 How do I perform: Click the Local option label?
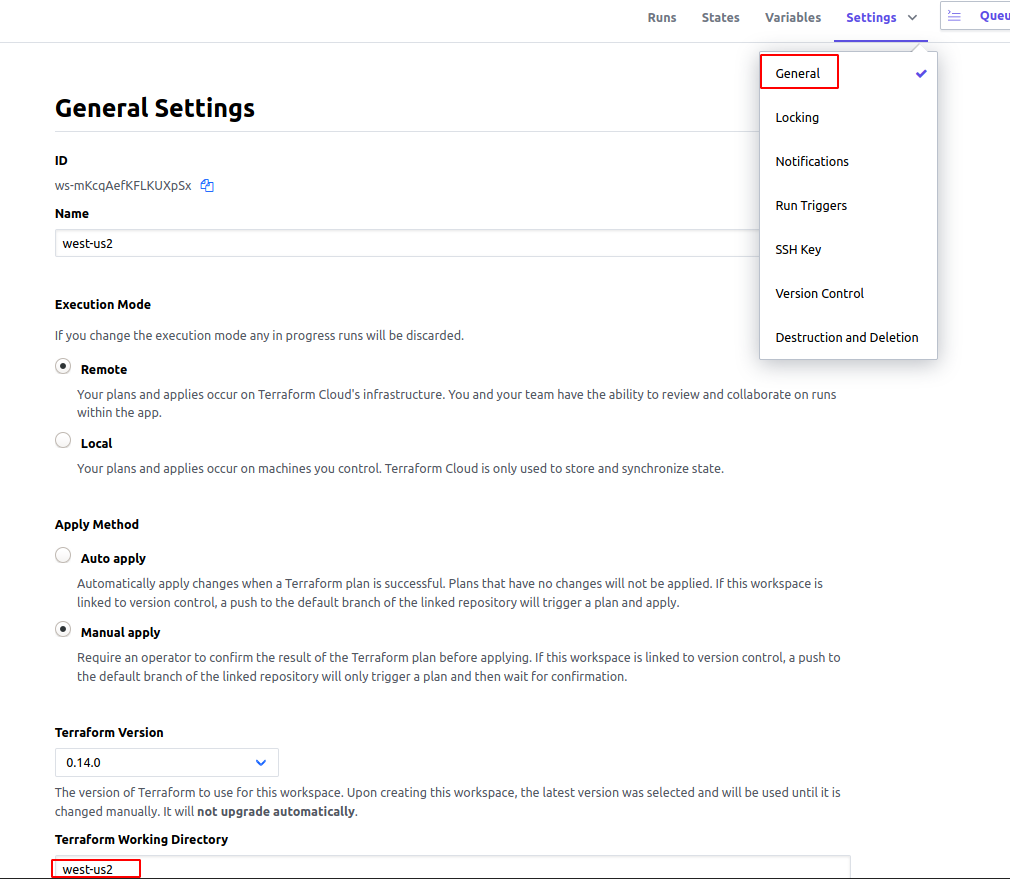coord(96,444)
